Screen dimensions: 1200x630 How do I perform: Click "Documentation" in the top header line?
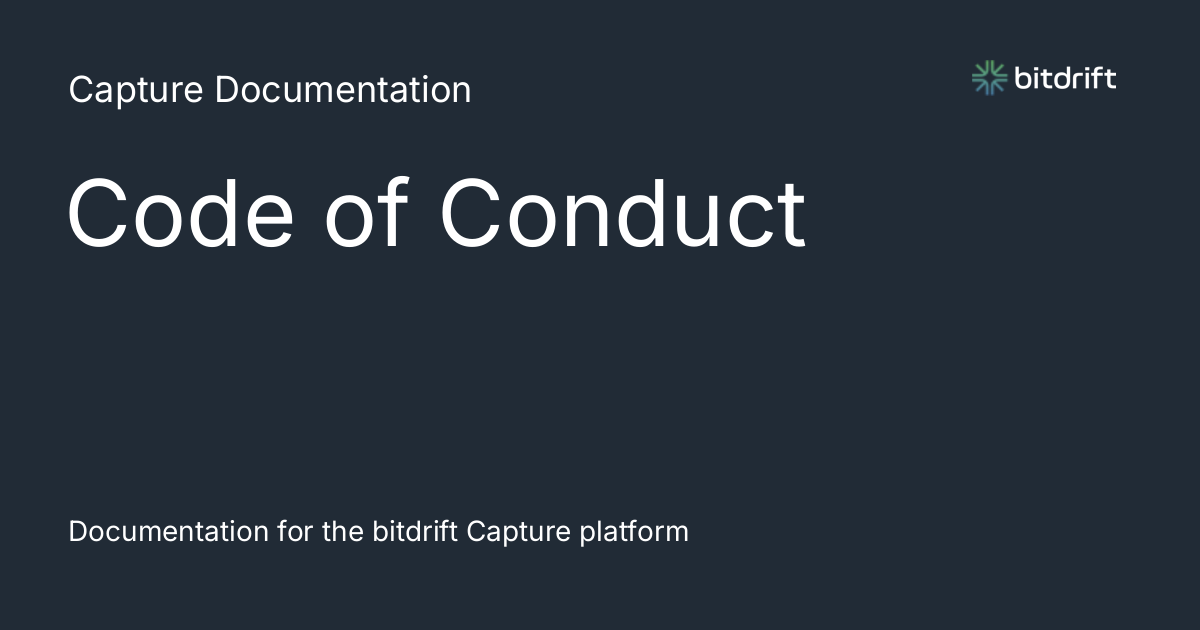pos(342,90)
